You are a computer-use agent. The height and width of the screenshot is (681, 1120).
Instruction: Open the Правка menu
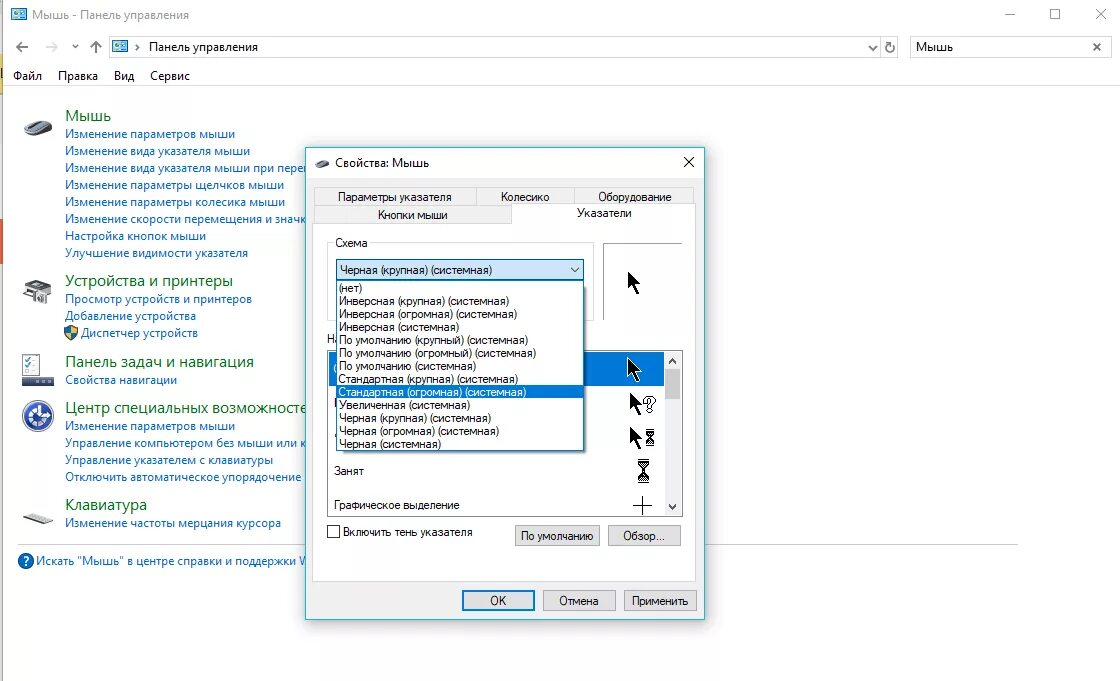tap(78, 76)
